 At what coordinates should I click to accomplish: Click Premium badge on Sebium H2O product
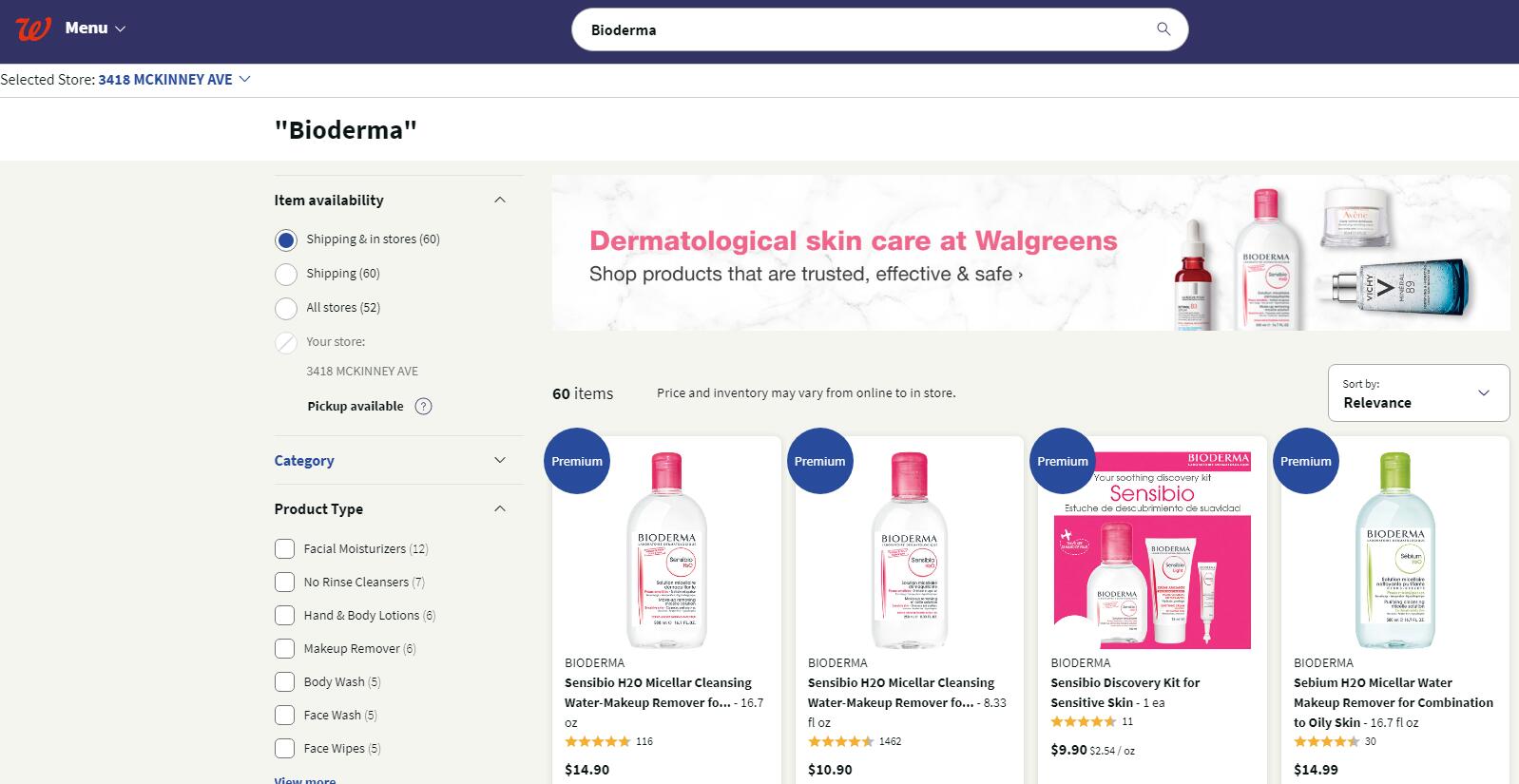[x=1305, y=461]
